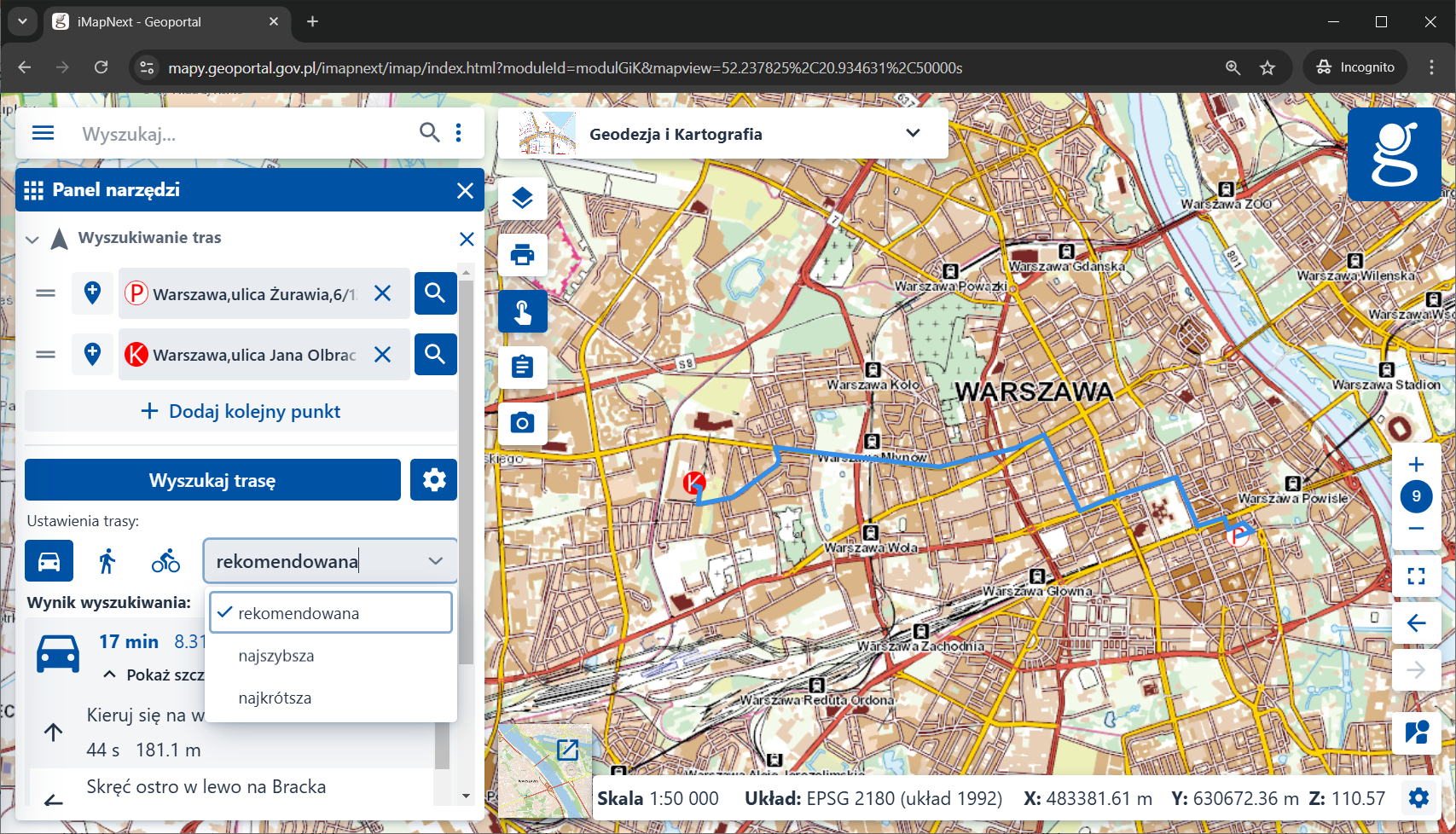The height and width of the screenshot is (834, 1456).
Task: Activate the identify pointer tool
Action: click(x=522, y=311)
